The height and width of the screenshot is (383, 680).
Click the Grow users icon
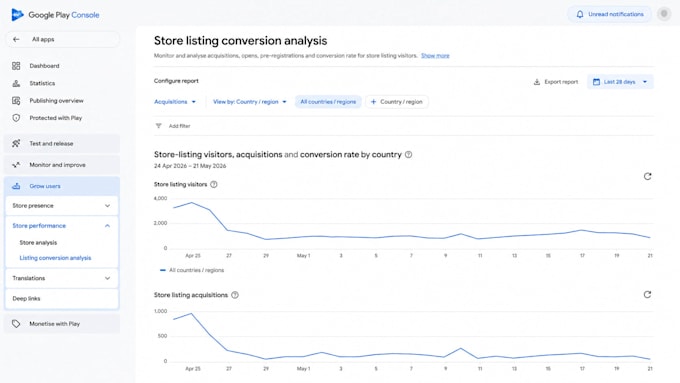click(16, 186)
